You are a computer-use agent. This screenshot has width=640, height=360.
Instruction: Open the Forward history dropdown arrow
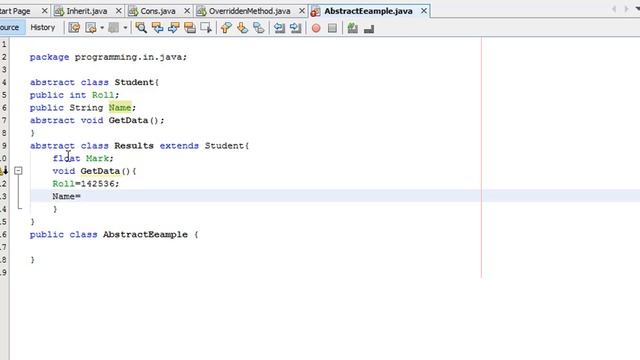[125, 28]
